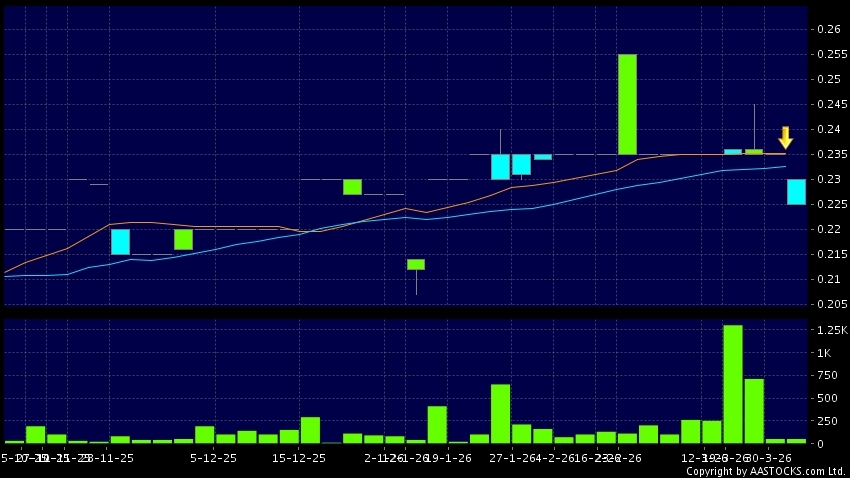
Task: Click the 0.235 price axis label
Action: 826,155
